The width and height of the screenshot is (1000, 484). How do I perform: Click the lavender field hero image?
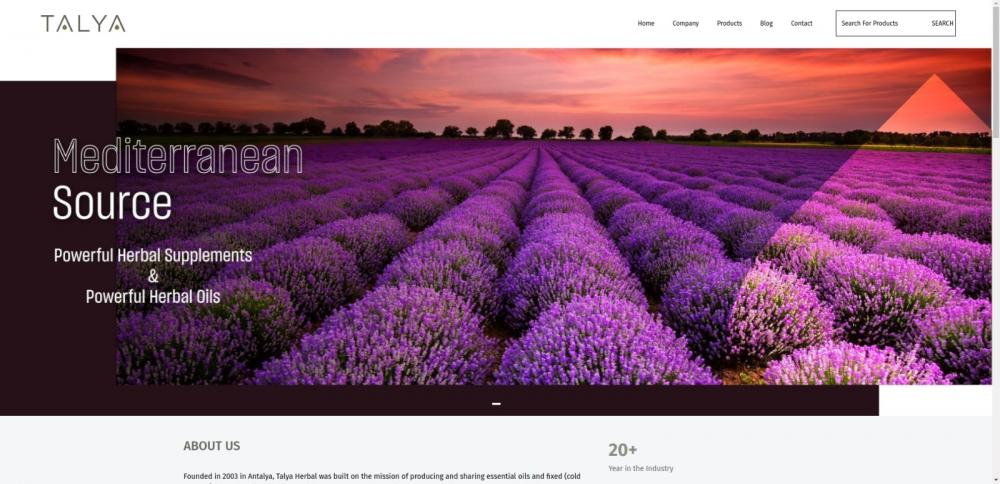click(x=554, y=217)
